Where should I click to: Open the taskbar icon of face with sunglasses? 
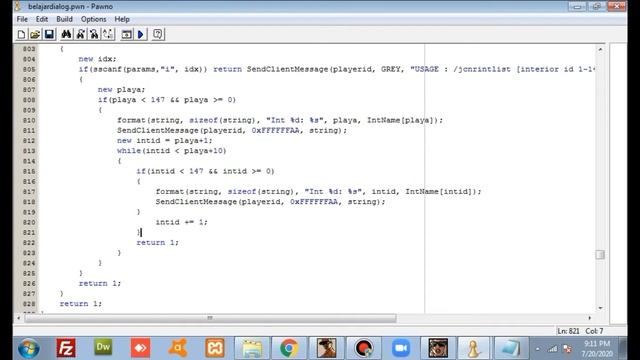pyautogui.click(x=438, y=348)
